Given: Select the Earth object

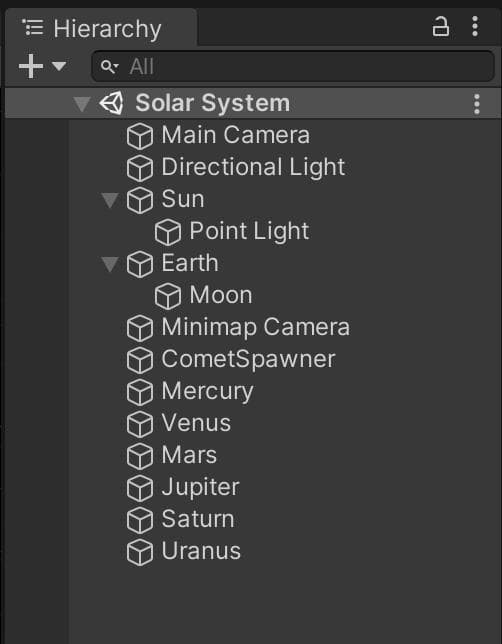Looking at the screenshot, I should coord(190,263).
